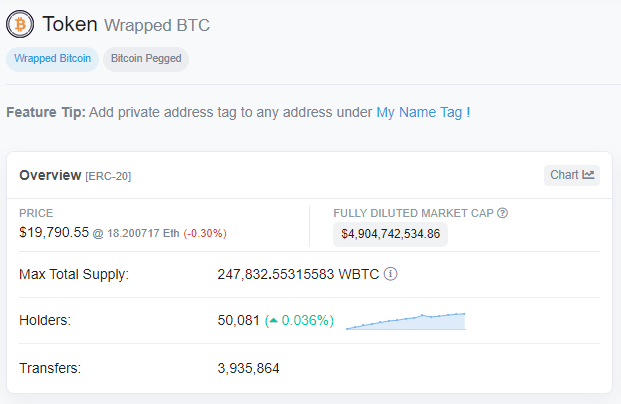The image size is (621, 404).
Task: Click the Fully Diluted Market Cap help icon
Action: (x=502, y=213)
